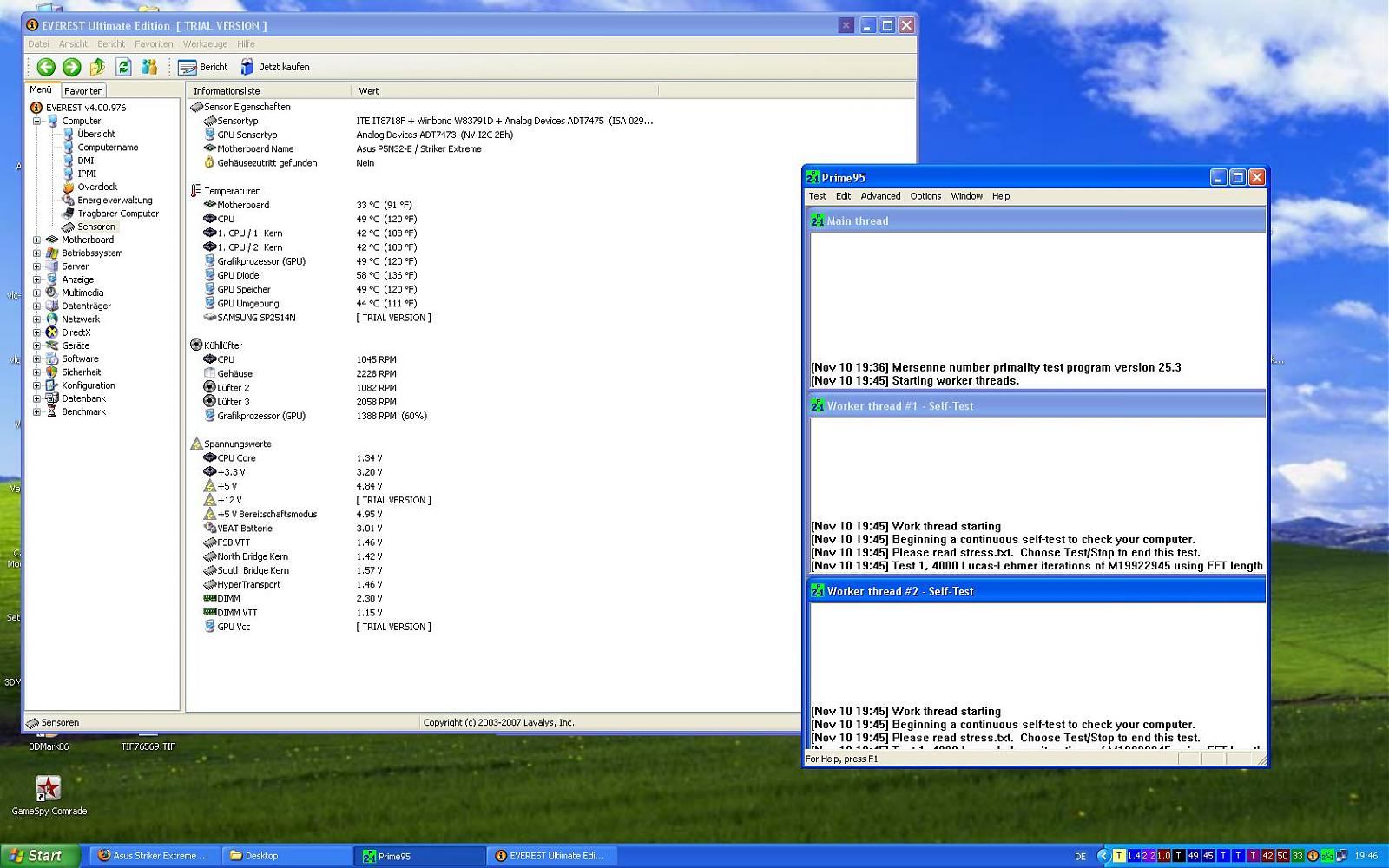Image resolution: width=1389 pixels, height=868 pixels.
Task: Switch to the Favoriten tab
Action: click(83, 90)
